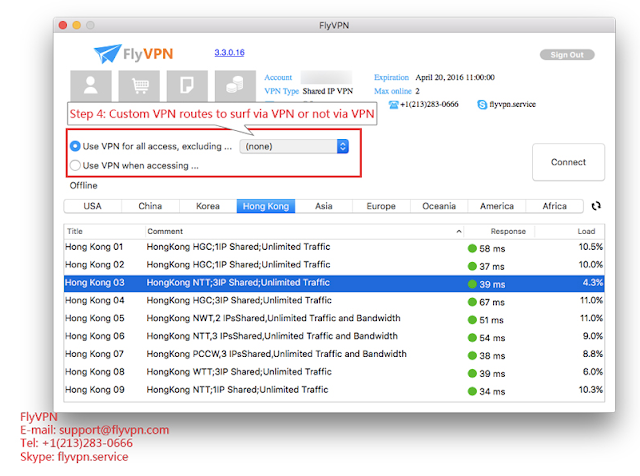Switch to the USA server tab
The width and height of the screenshot is (640, 476).
pos(93,206)
